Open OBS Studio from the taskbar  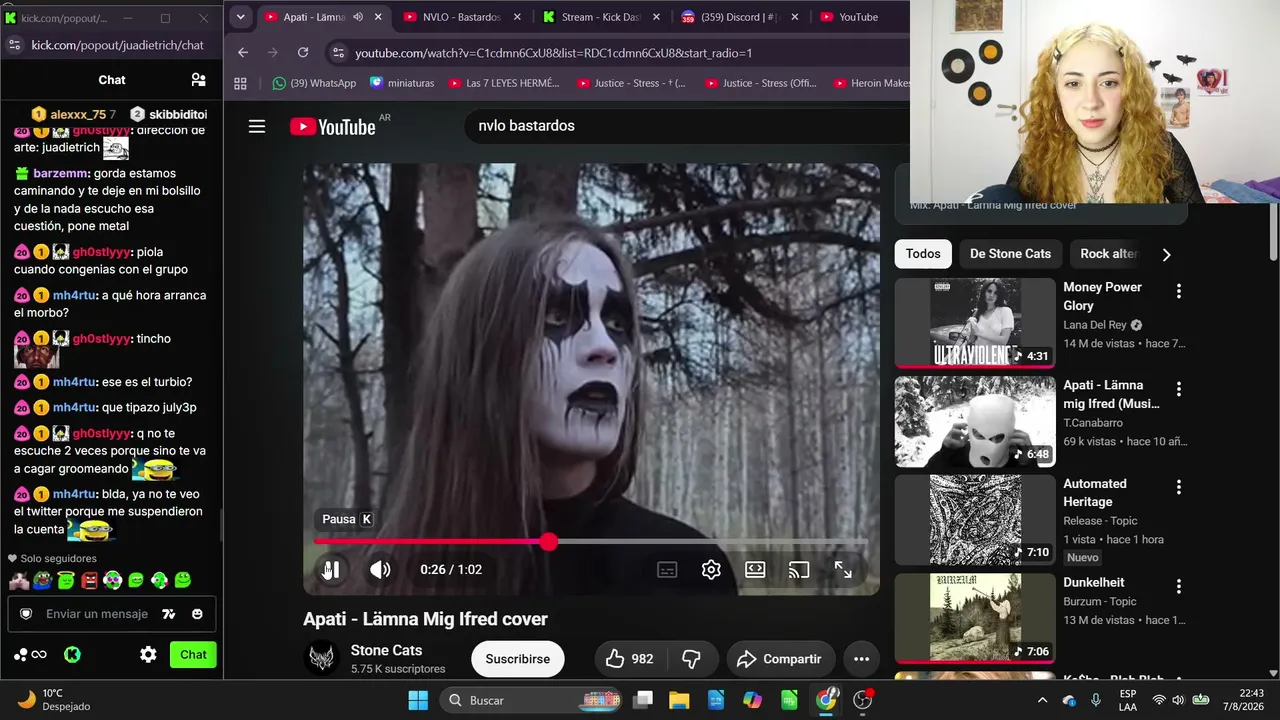(863, 700)
